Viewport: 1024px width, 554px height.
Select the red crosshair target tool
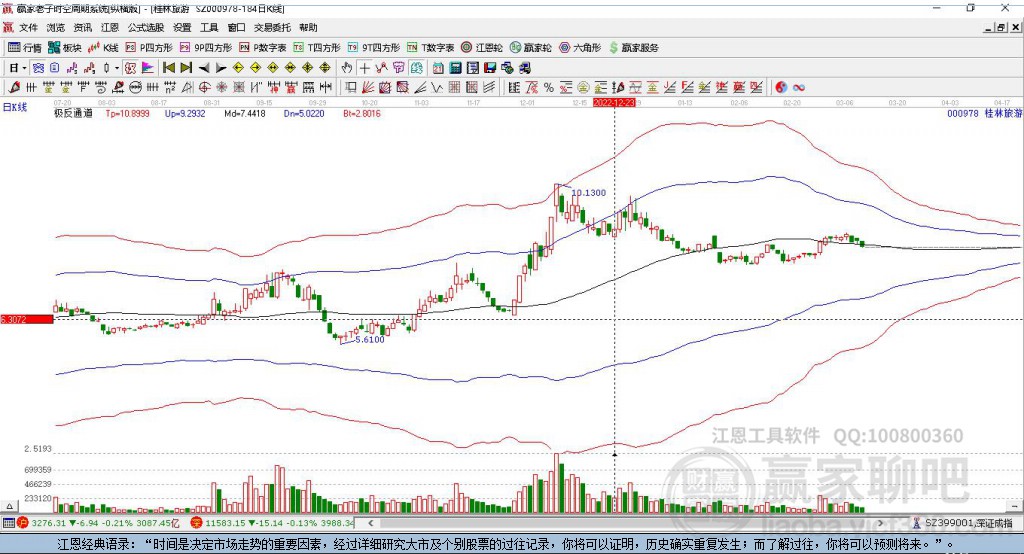tap(203, 87)
